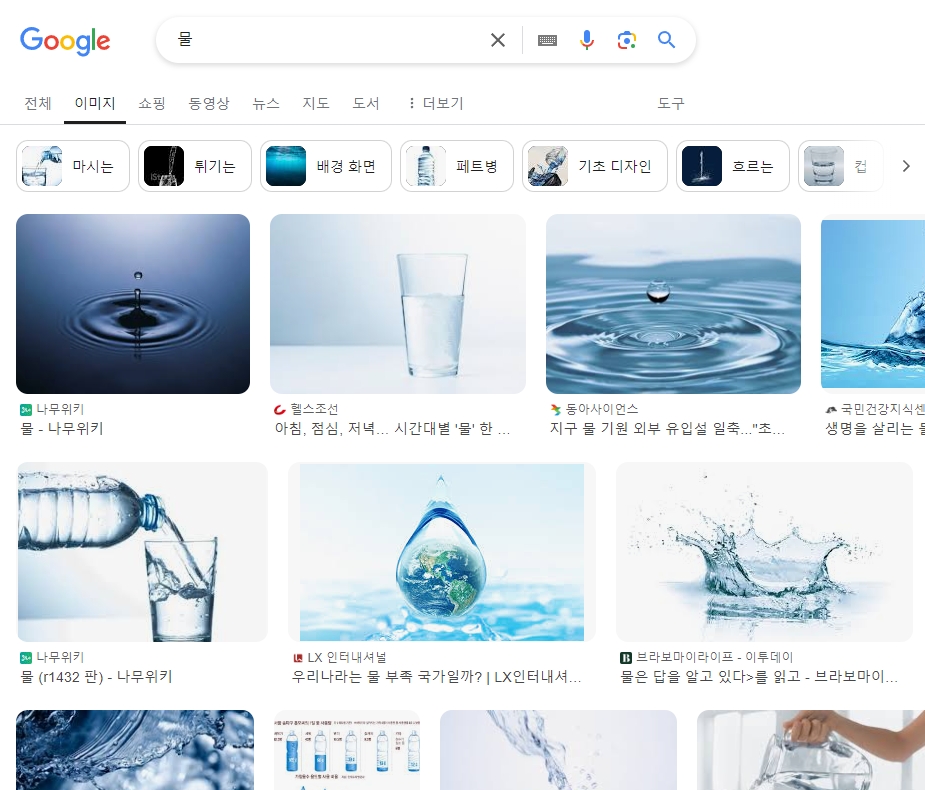Choose the 기초 디자인 filter chip
This screenshot has width=925, height=790.
pyautogui.click(x=595, y=166)
